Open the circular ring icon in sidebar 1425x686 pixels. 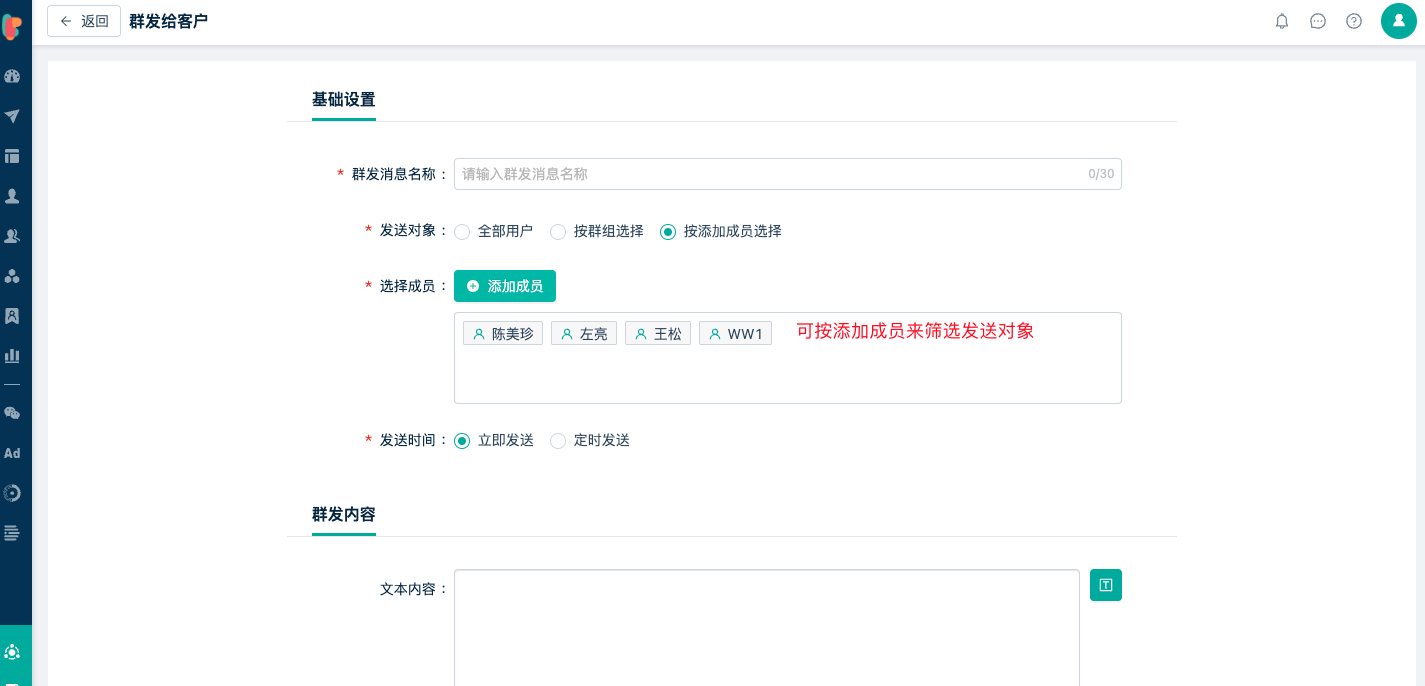click(x=12, y=493)
